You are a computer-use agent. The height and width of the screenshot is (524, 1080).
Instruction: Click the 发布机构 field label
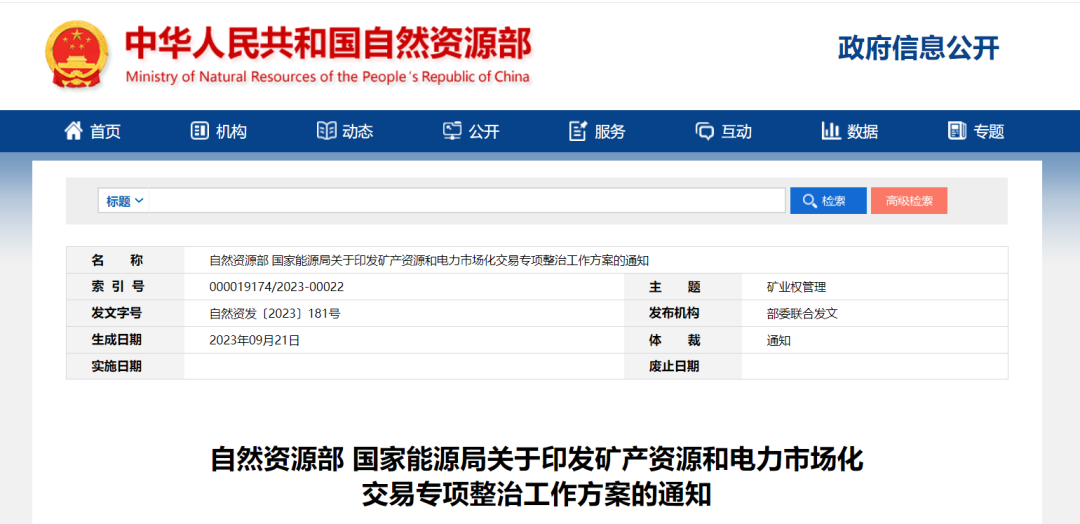(674, 313)
